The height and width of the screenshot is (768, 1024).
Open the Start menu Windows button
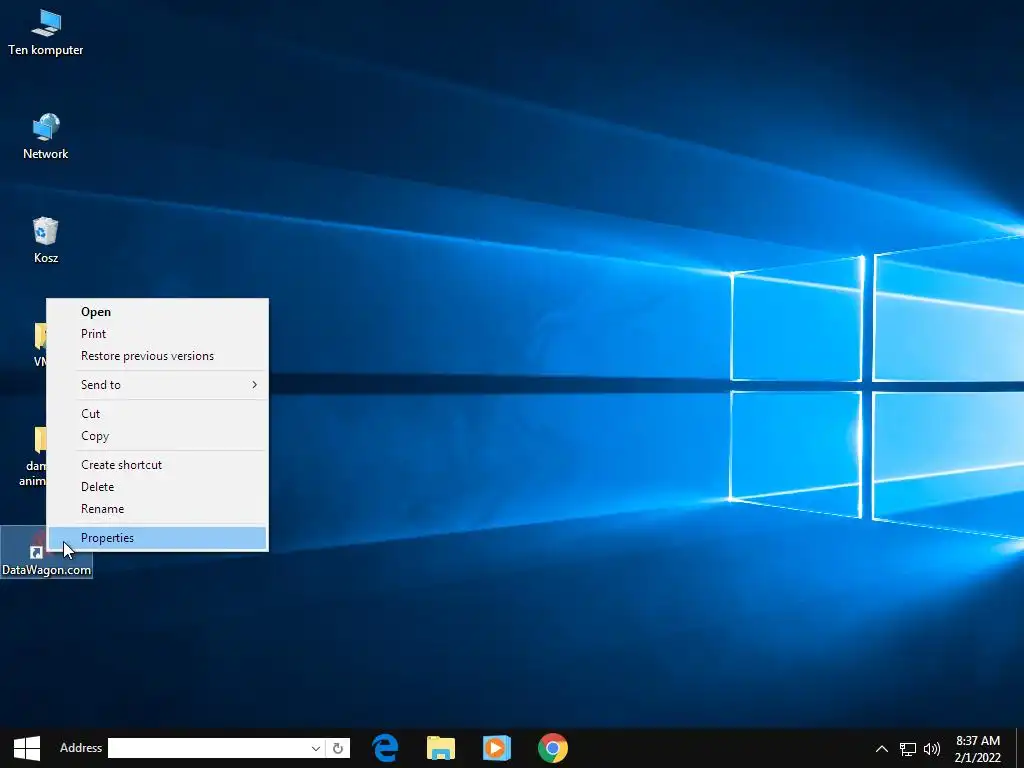tap(27, 748)
